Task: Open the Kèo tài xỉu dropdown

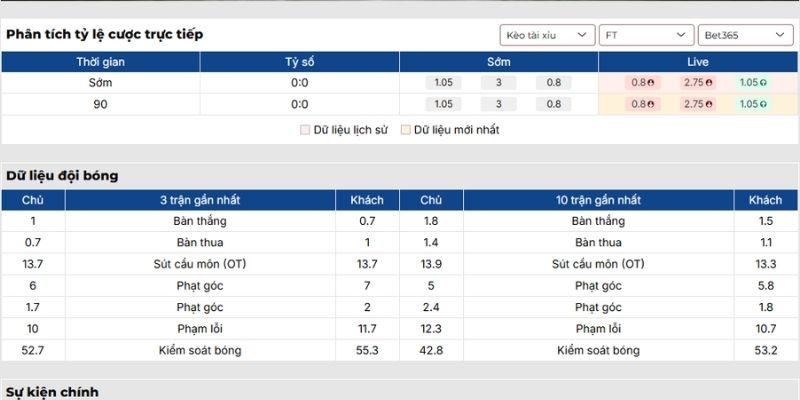Action: (547, 35)
